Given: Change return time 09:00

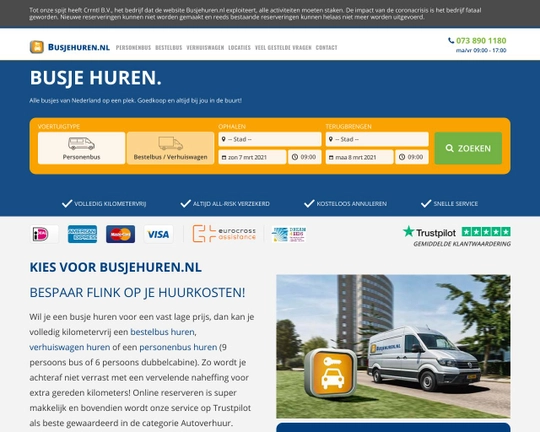Looking at the screenshot, I should (x=412, y=157).
